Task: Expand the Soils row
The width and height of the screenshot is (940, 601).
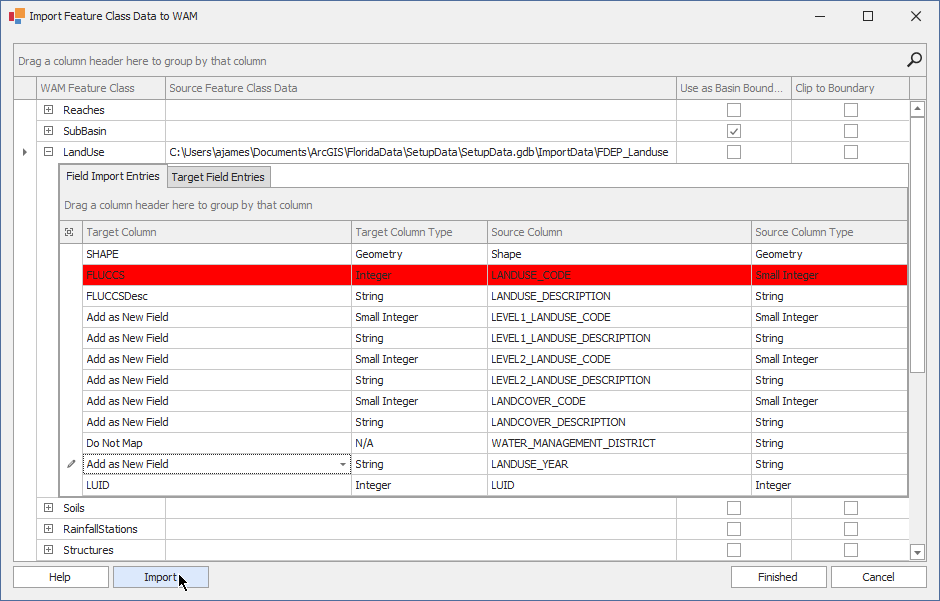Action: click(49, 508)
